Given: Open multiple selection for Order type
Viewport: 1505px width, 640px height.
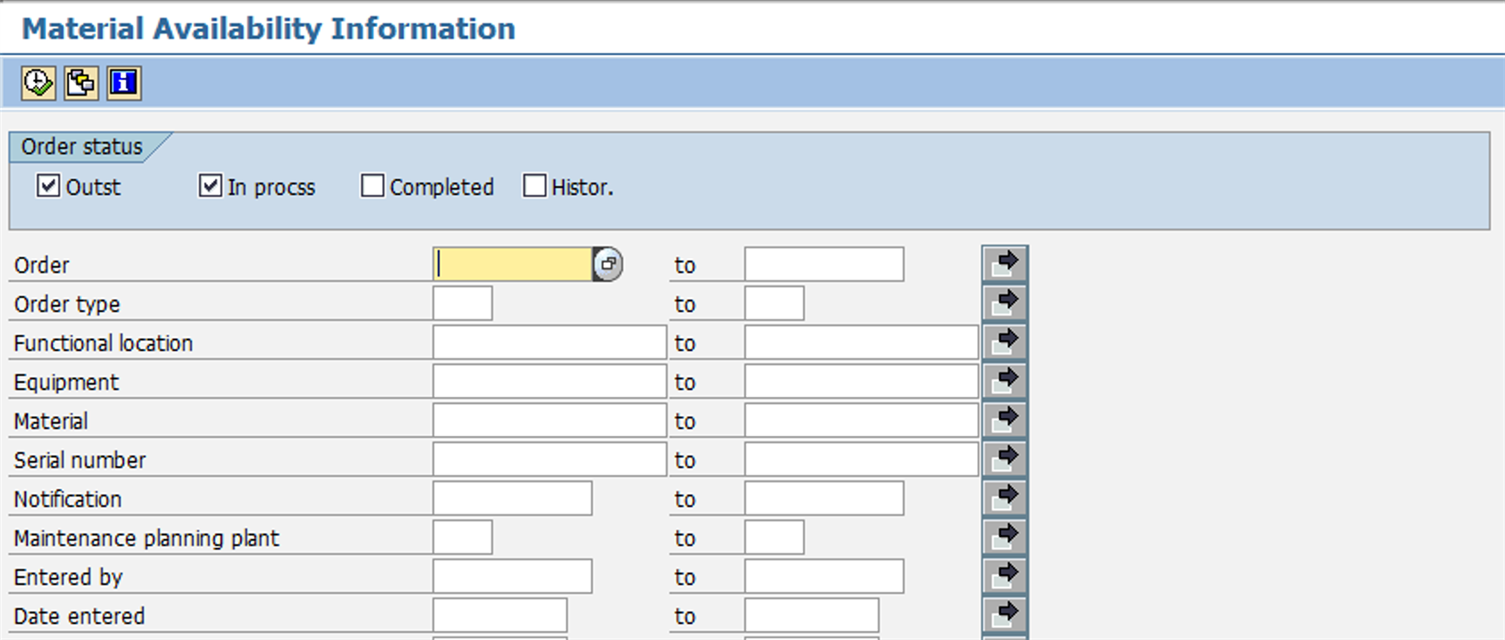Looking at the screenshot, I should pos(1004,303).
